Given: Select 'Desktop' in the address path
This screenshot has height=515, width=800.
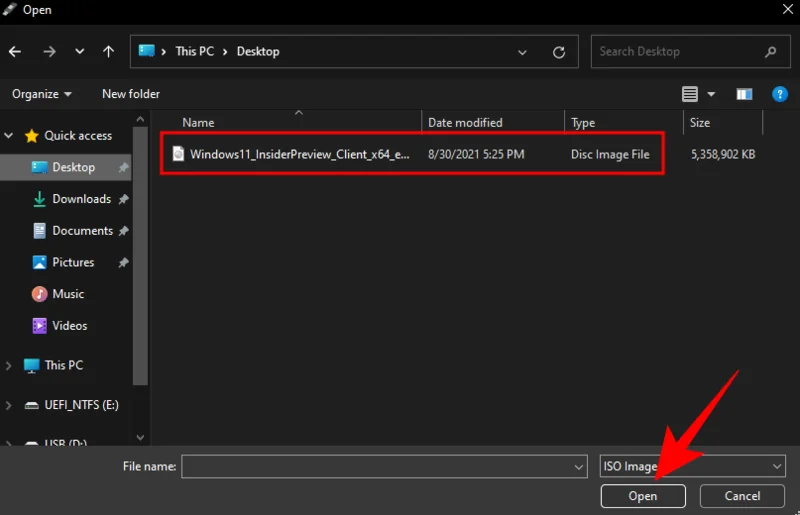Looking at the screenshot, I should pos(258,52).
